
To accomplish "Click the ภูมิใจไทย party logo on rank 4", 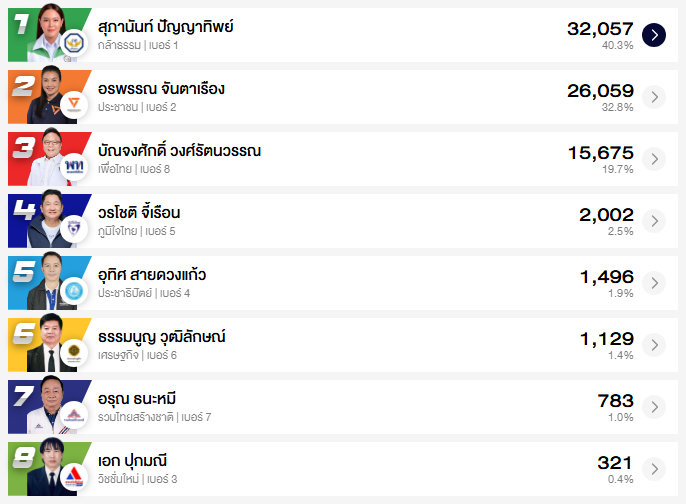I will click(x=74, y=229).
